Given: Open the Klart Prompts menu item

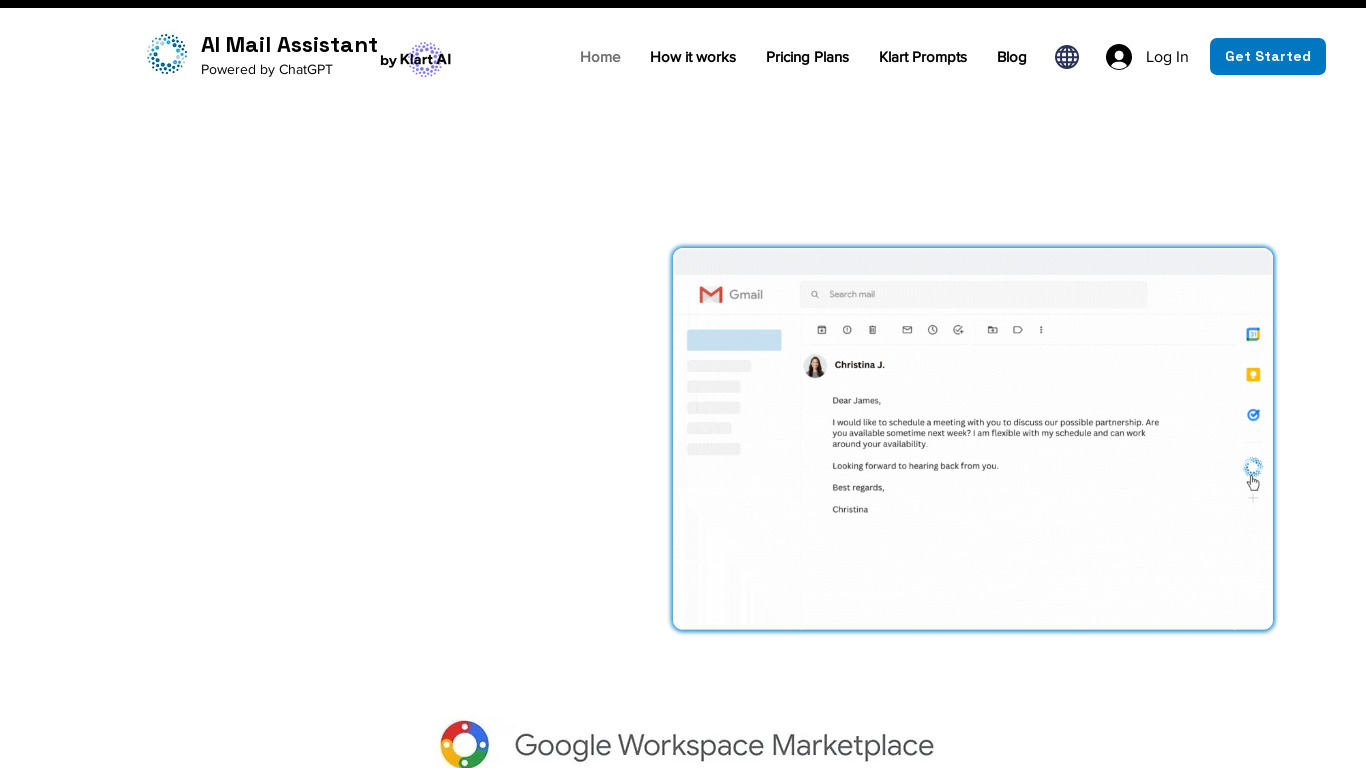Looking at the screenshot, I should tap(923, 57).
